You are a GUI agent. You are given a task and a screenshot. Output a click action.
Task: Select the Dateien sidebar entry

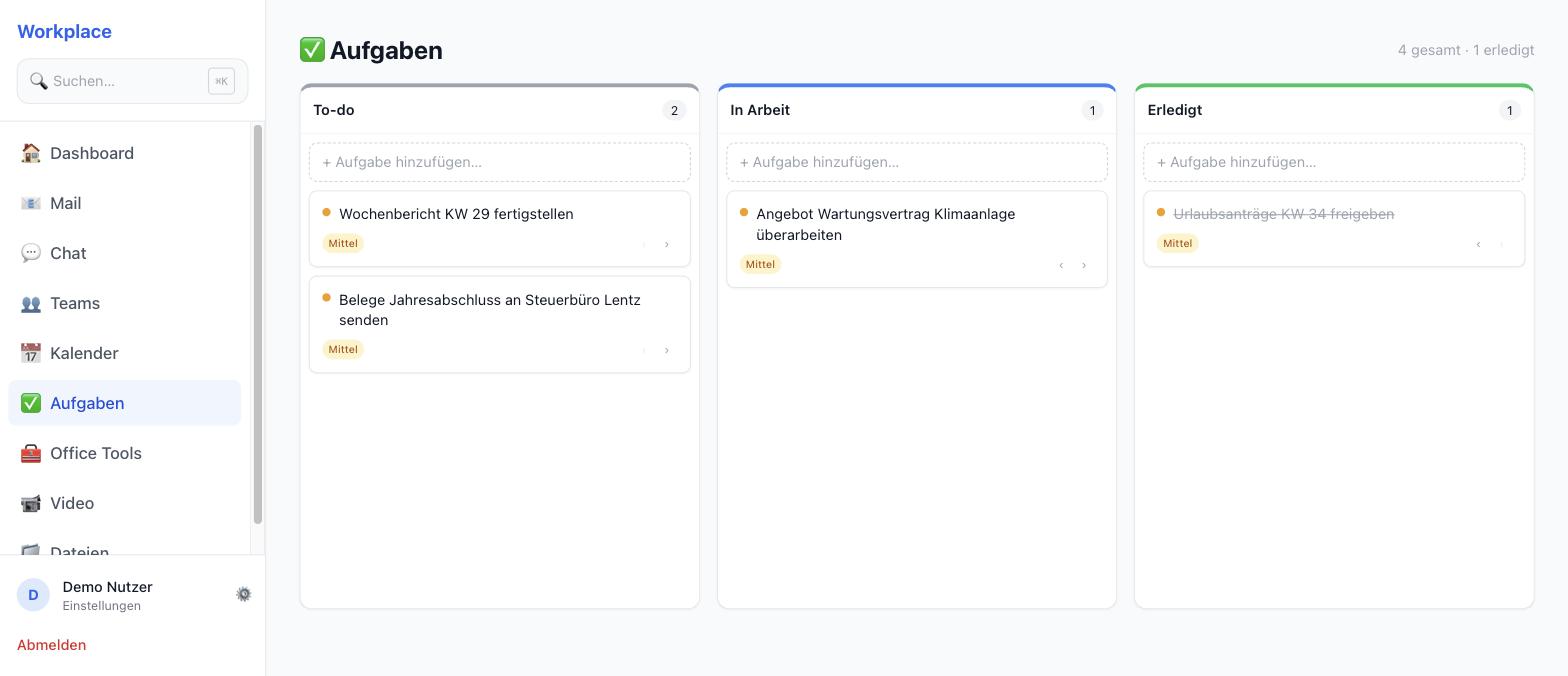click(124, 549)
